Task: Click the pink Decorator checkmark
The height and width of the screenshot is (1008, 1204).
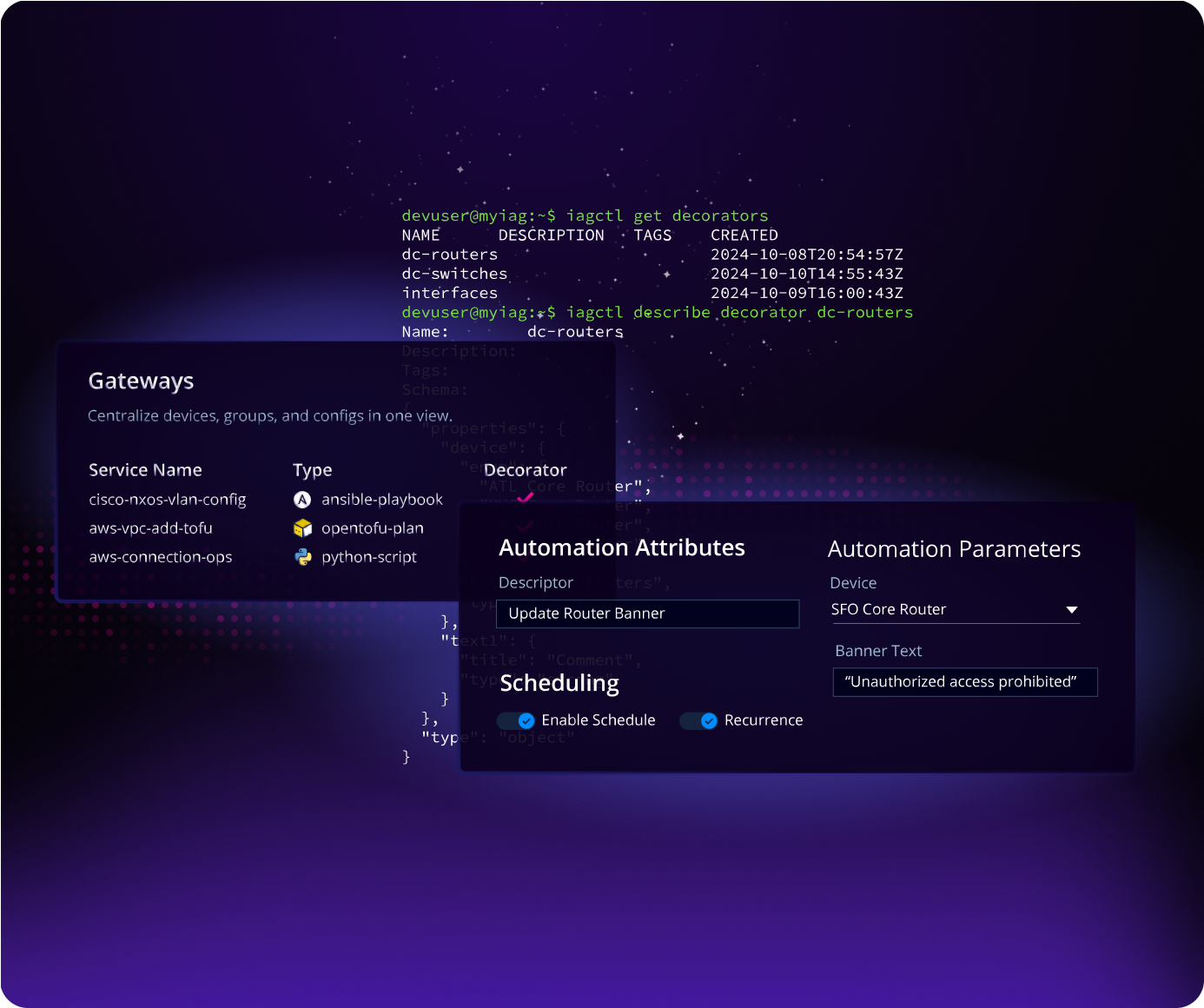Action: 525,498
